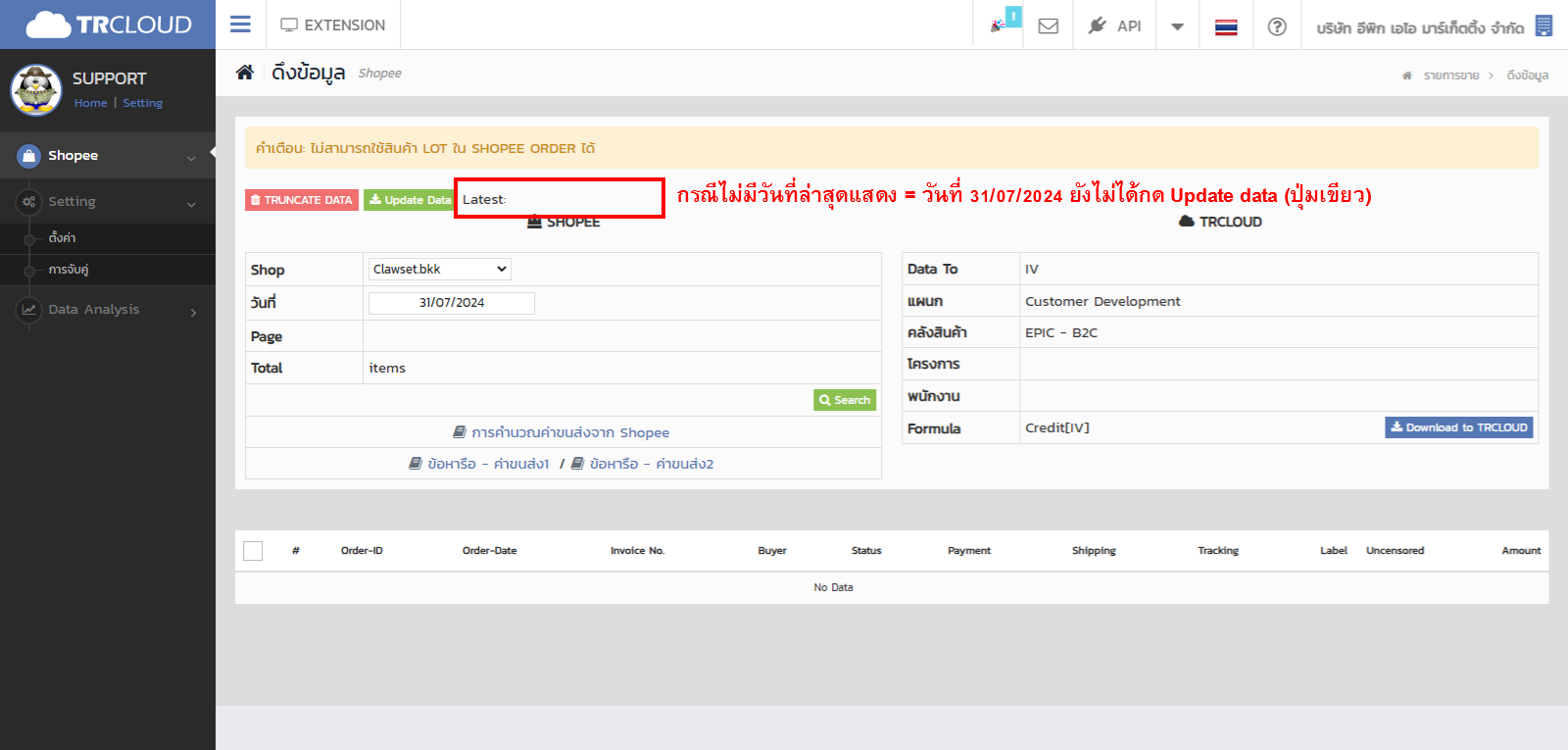Open the Home link under SUPPORT
1568x750 pixels.
point(90,103)
